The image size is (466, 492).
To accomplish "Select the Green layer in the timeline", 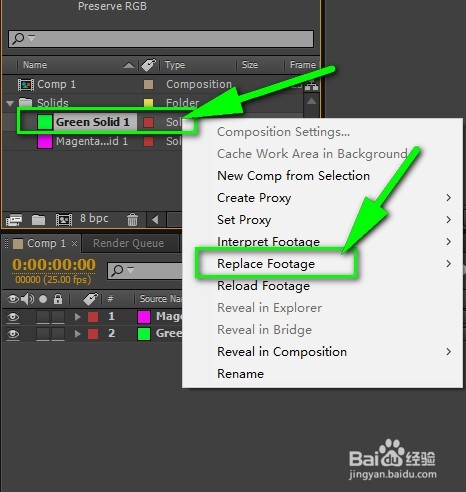I will coord(169,333).
